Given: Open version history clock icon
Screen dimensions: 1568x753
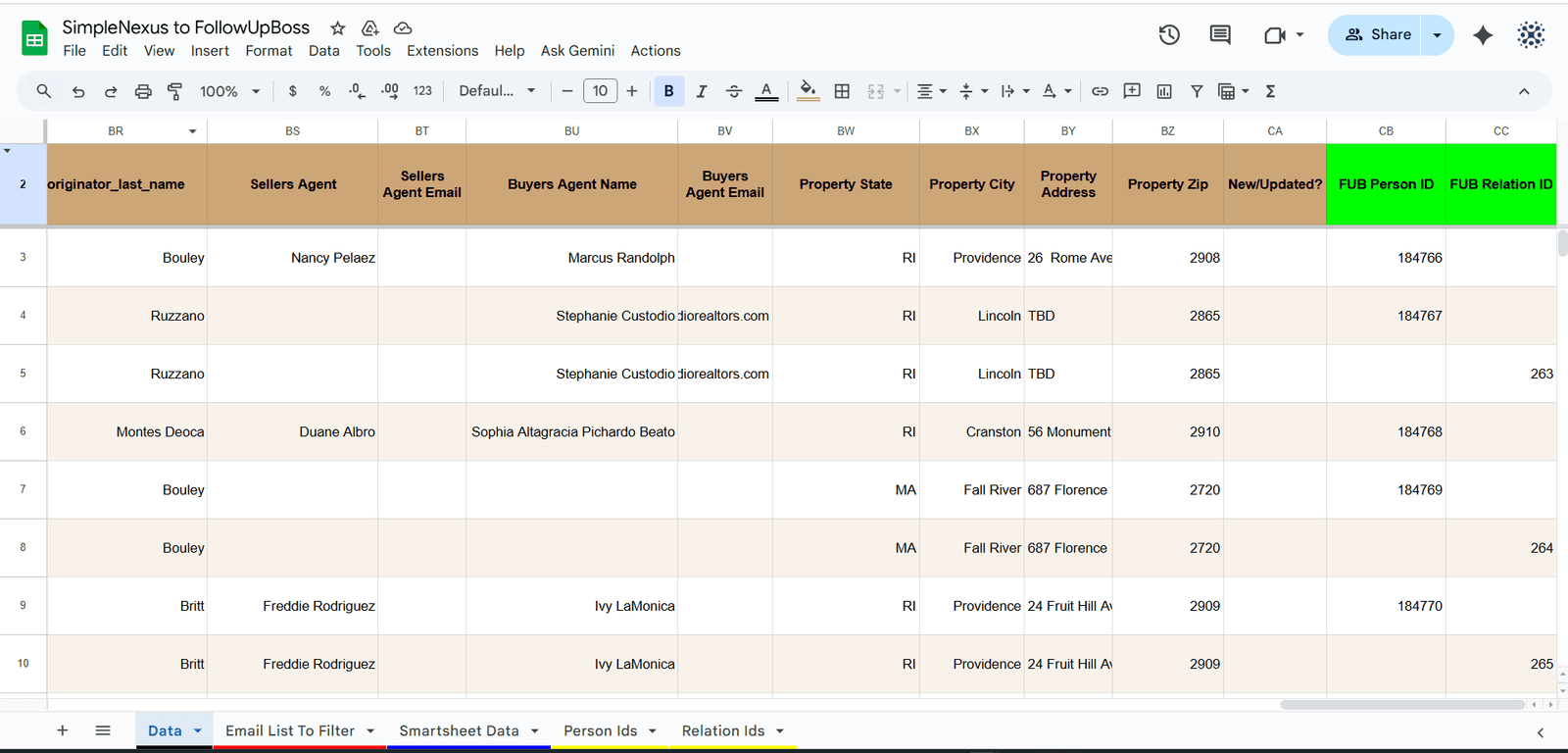Looking at the screenshot, I should point(1169,35).
